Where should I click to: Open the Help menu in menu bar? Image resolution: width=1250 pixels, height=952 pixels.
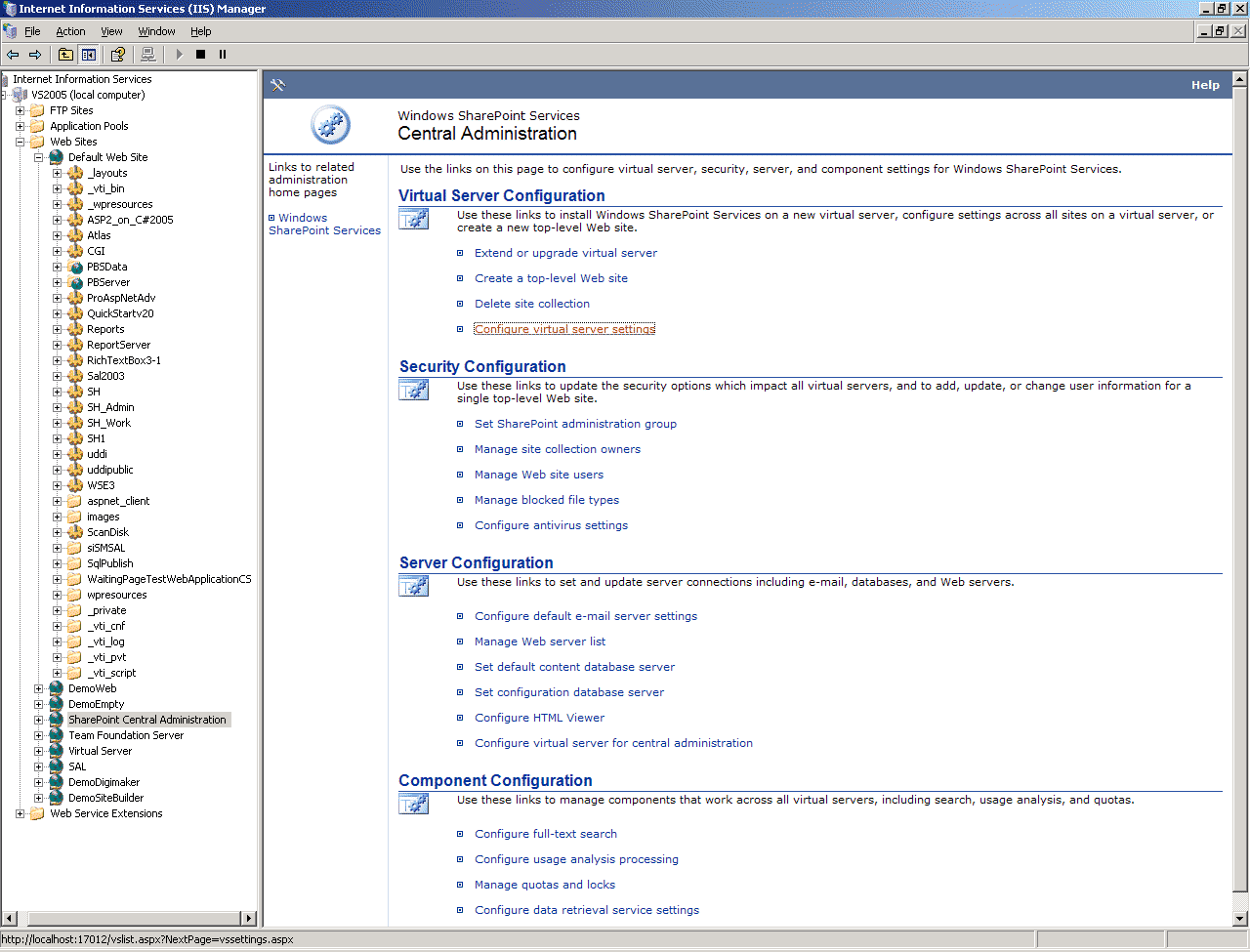click(x=201, y=31)
